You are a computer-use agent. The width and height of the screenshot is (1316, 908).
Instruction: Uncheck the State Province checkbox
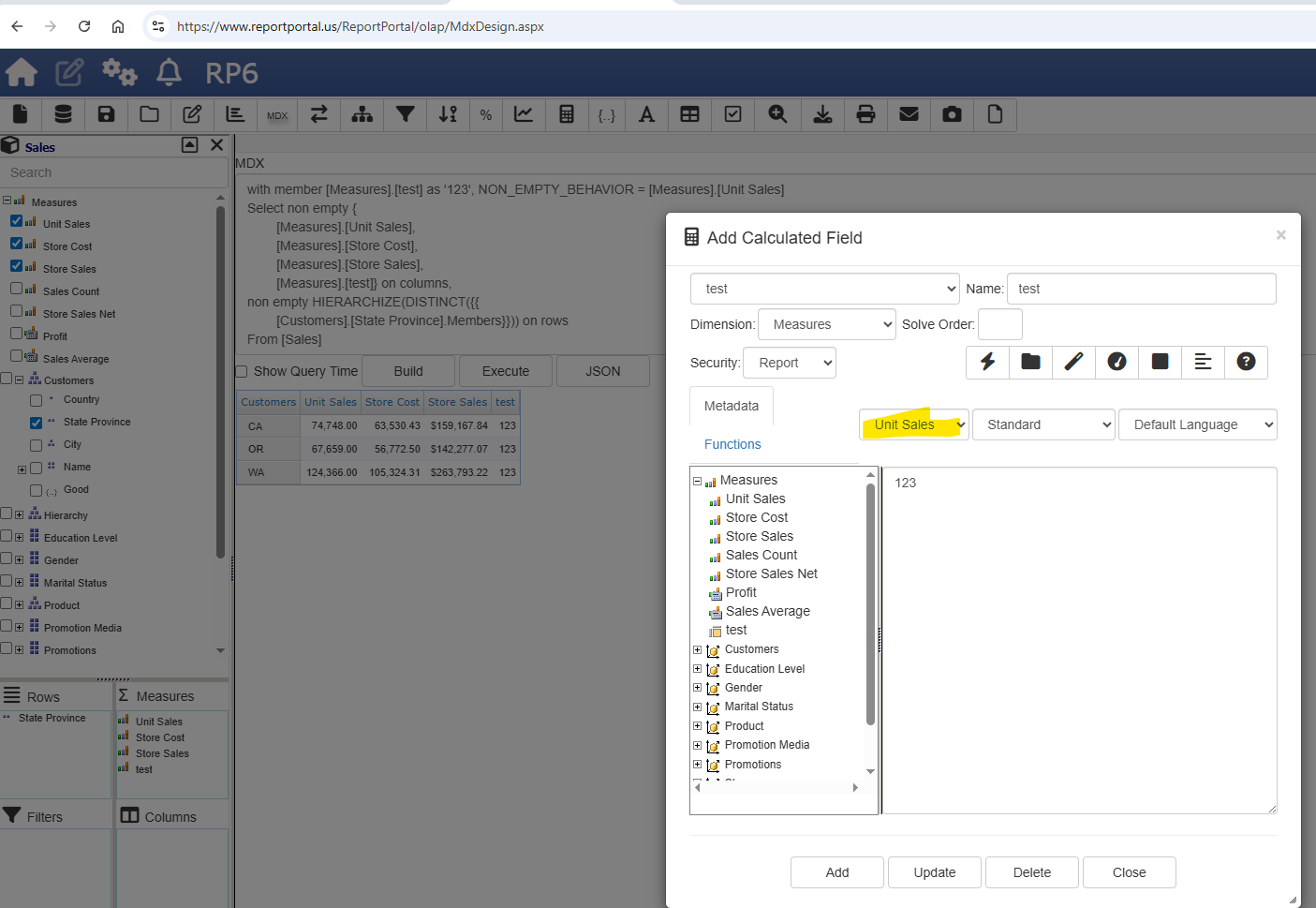pyautogui.click(x=37, y=423)
